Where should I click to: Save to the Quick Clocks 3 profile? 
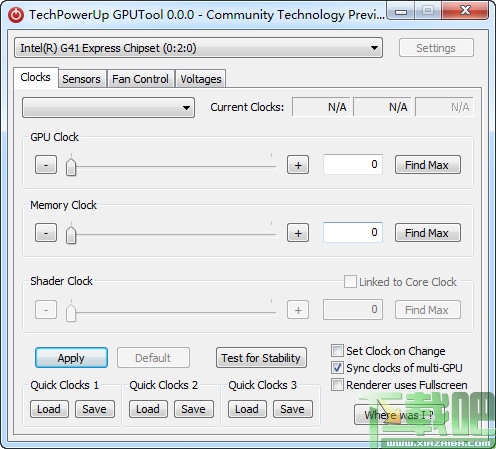293,409
